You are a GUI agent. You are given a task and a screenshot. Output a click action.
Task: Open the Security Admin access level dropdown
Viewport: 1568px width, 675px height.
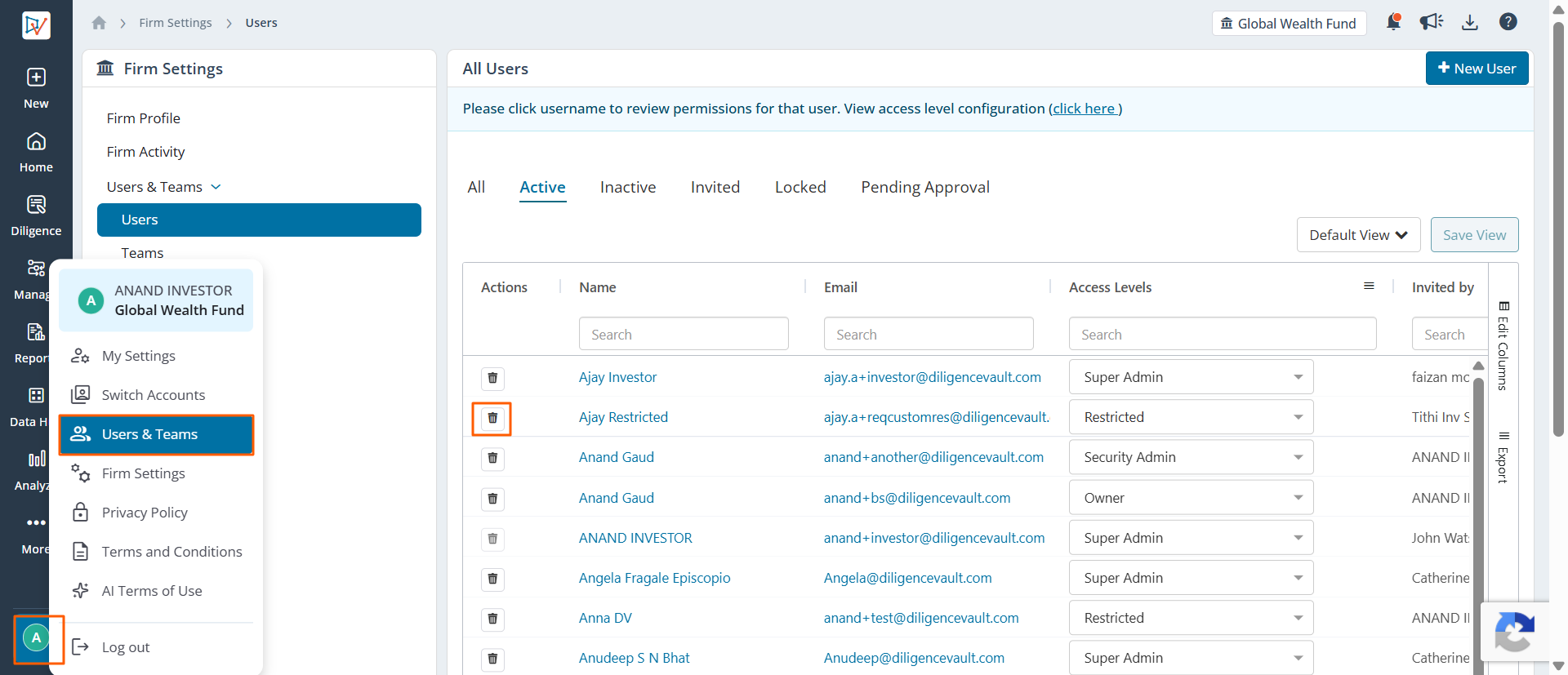[1191, 457]
